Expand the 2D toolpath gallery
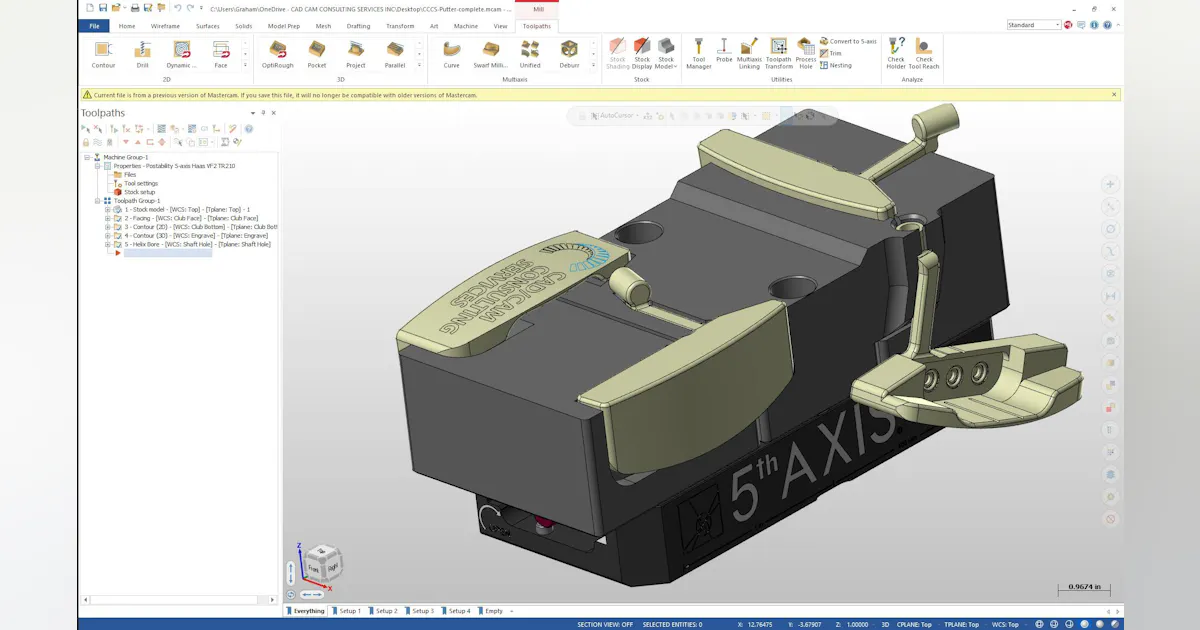This screenshot has height=630, width=1200. coord(245,66)
